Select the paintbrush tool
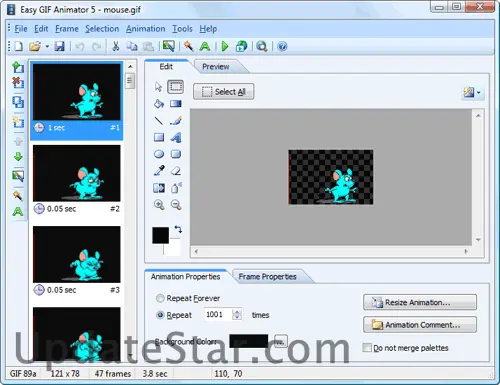500x385 pixels. pyautogui.click(x=176, y=121)
